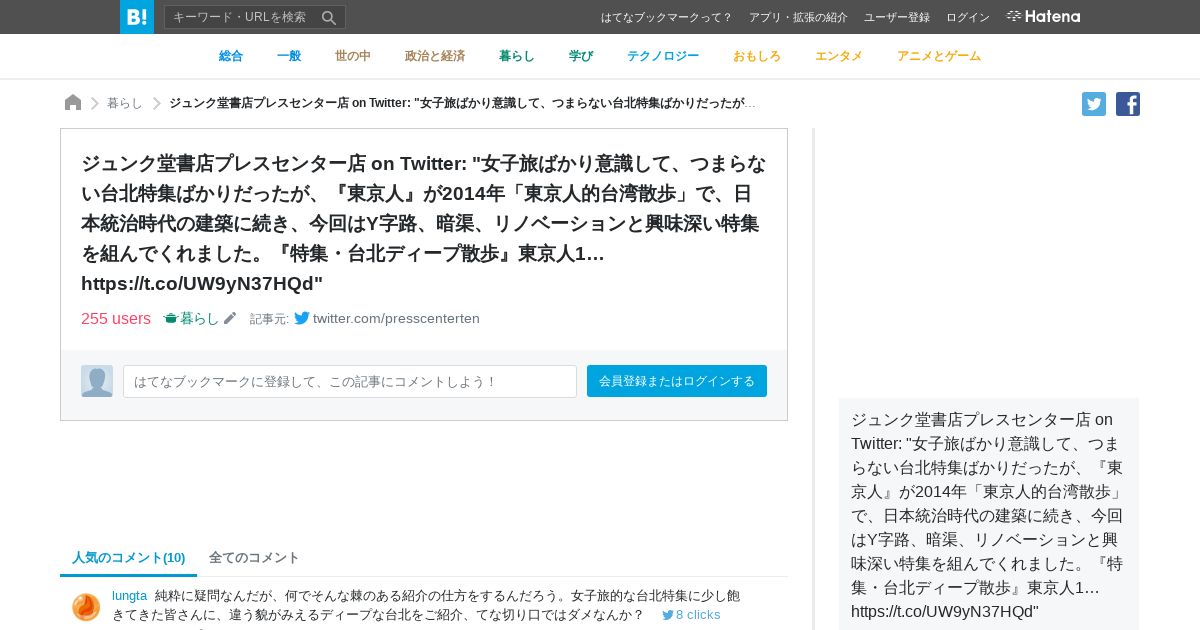The height and width of the screenshot is (630, 1200).
Task: Open the article title headline link
Action: pos(424,223)
